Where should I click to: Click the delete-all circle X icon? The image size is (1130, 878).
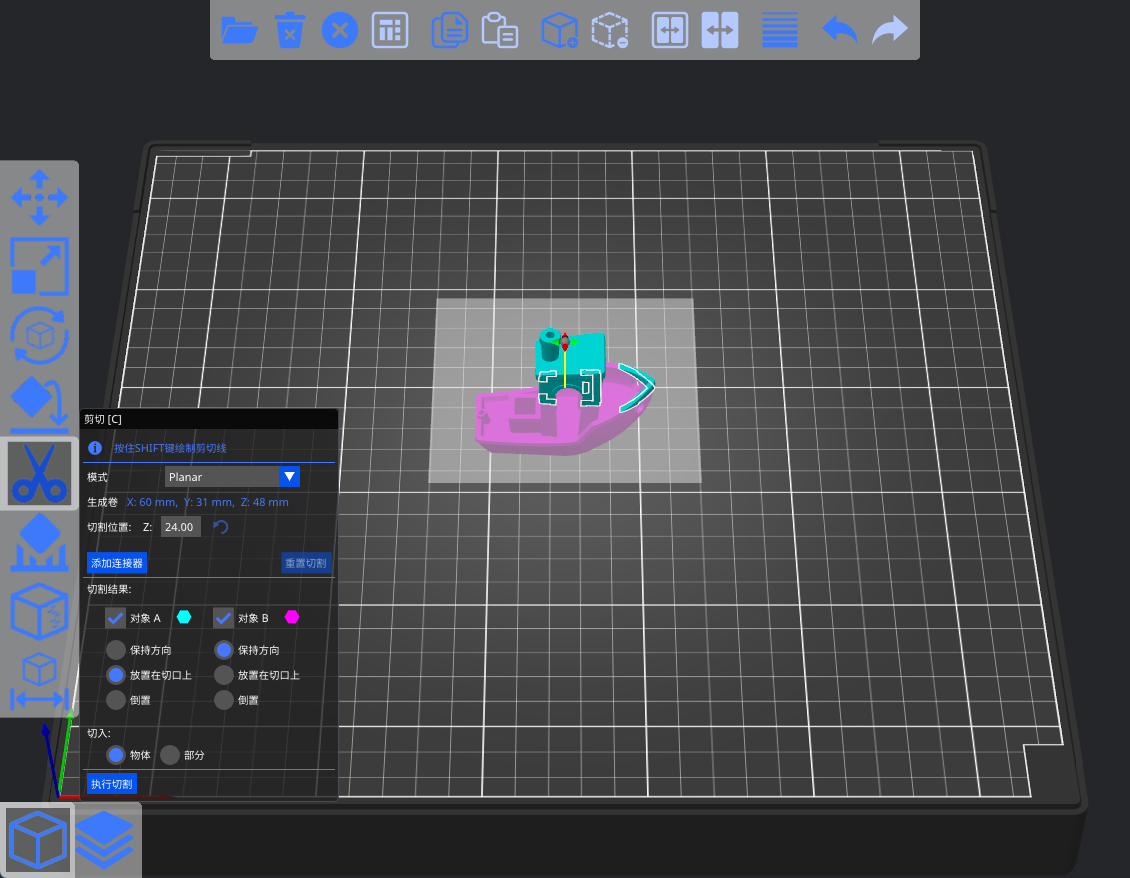click(x=339, y=30)
